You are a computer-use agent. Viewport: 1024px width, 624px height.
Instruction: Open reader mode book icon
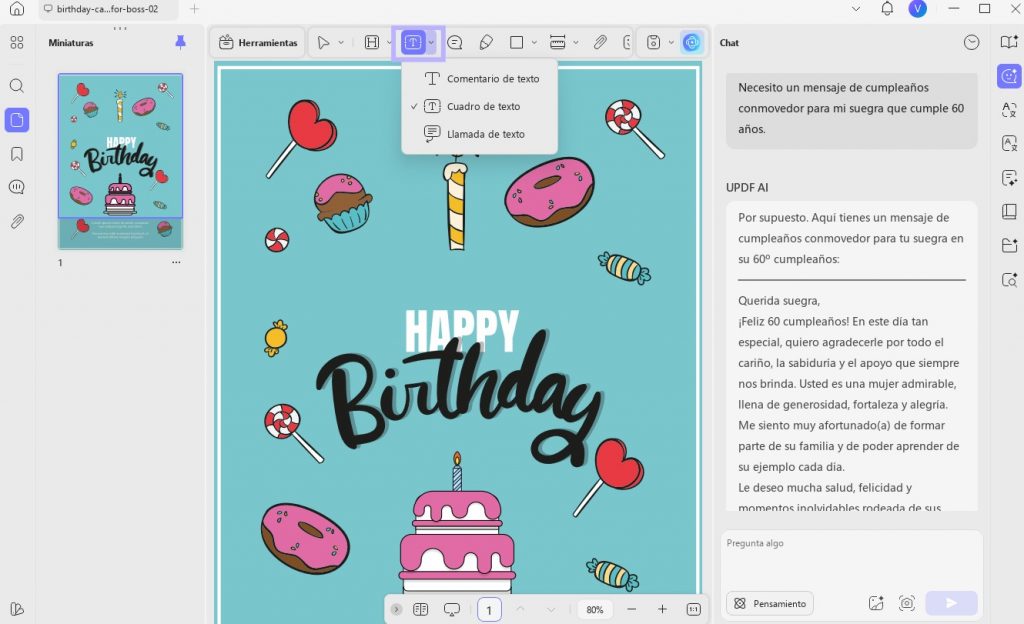1009,42
